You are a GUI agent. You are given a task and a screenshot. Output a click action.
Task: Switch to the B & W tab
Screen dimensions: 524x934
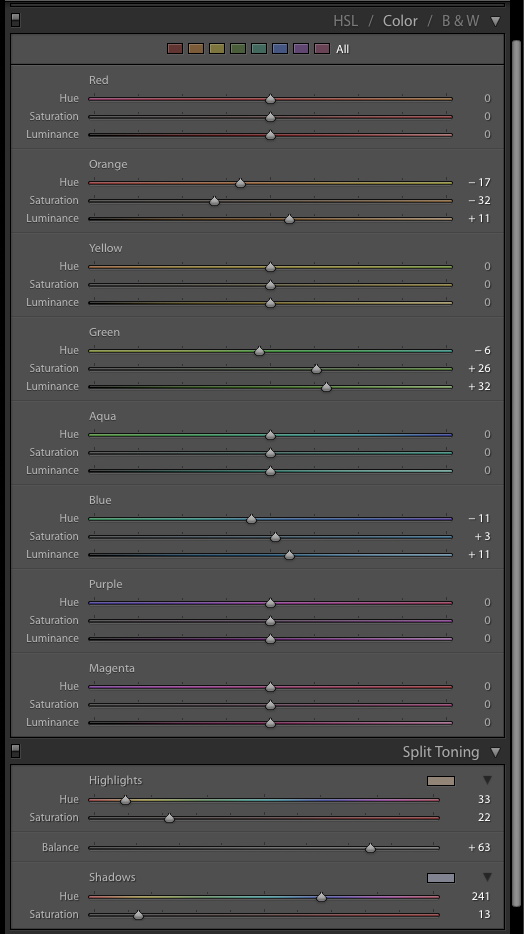[x=460, y=21]
